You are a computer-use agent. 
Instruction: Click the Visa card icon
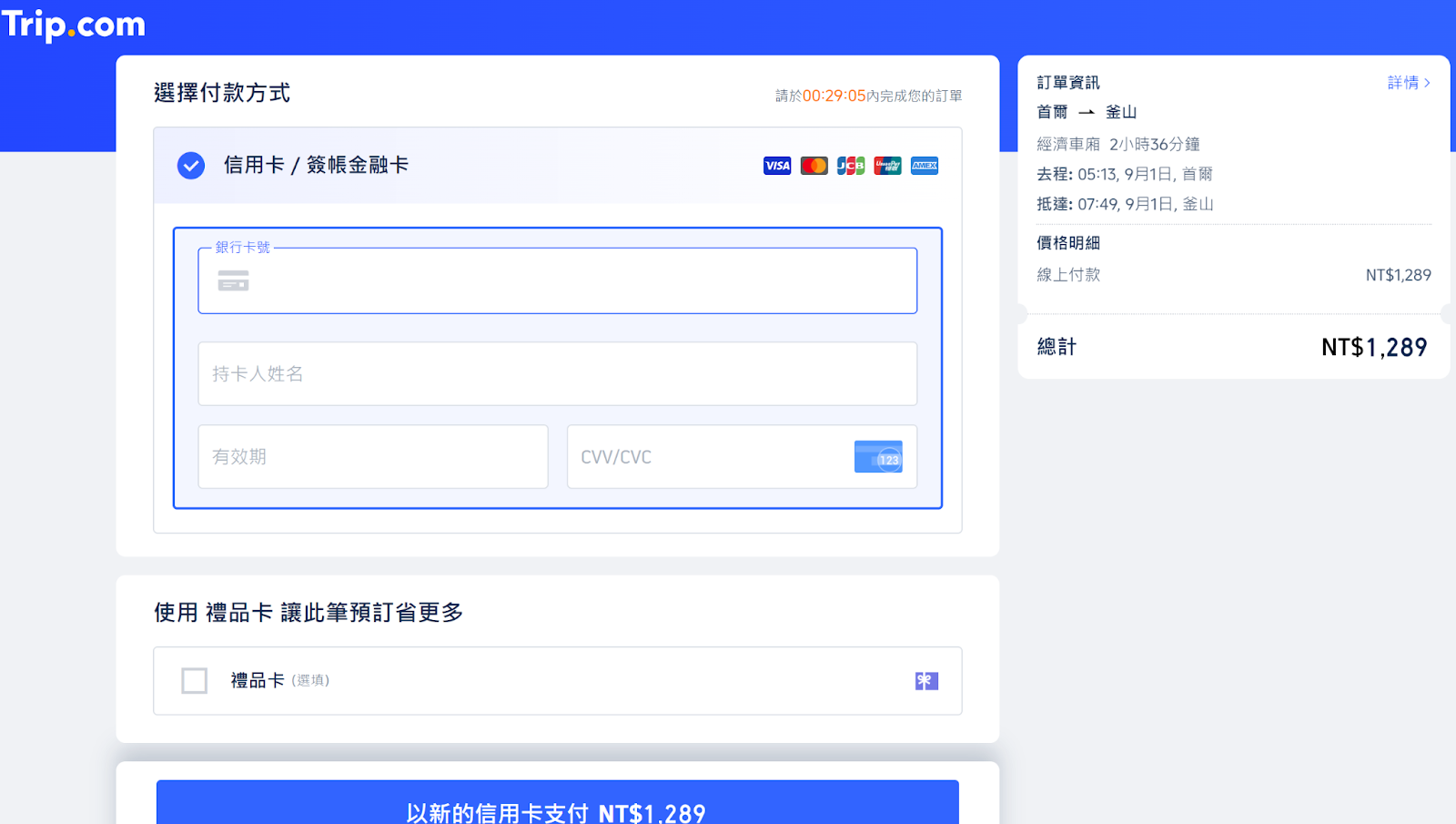(x=777, y=166)
